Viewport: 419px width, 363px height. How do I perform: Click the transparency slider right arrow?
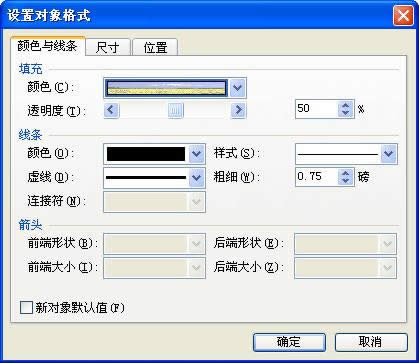(238, 110)
